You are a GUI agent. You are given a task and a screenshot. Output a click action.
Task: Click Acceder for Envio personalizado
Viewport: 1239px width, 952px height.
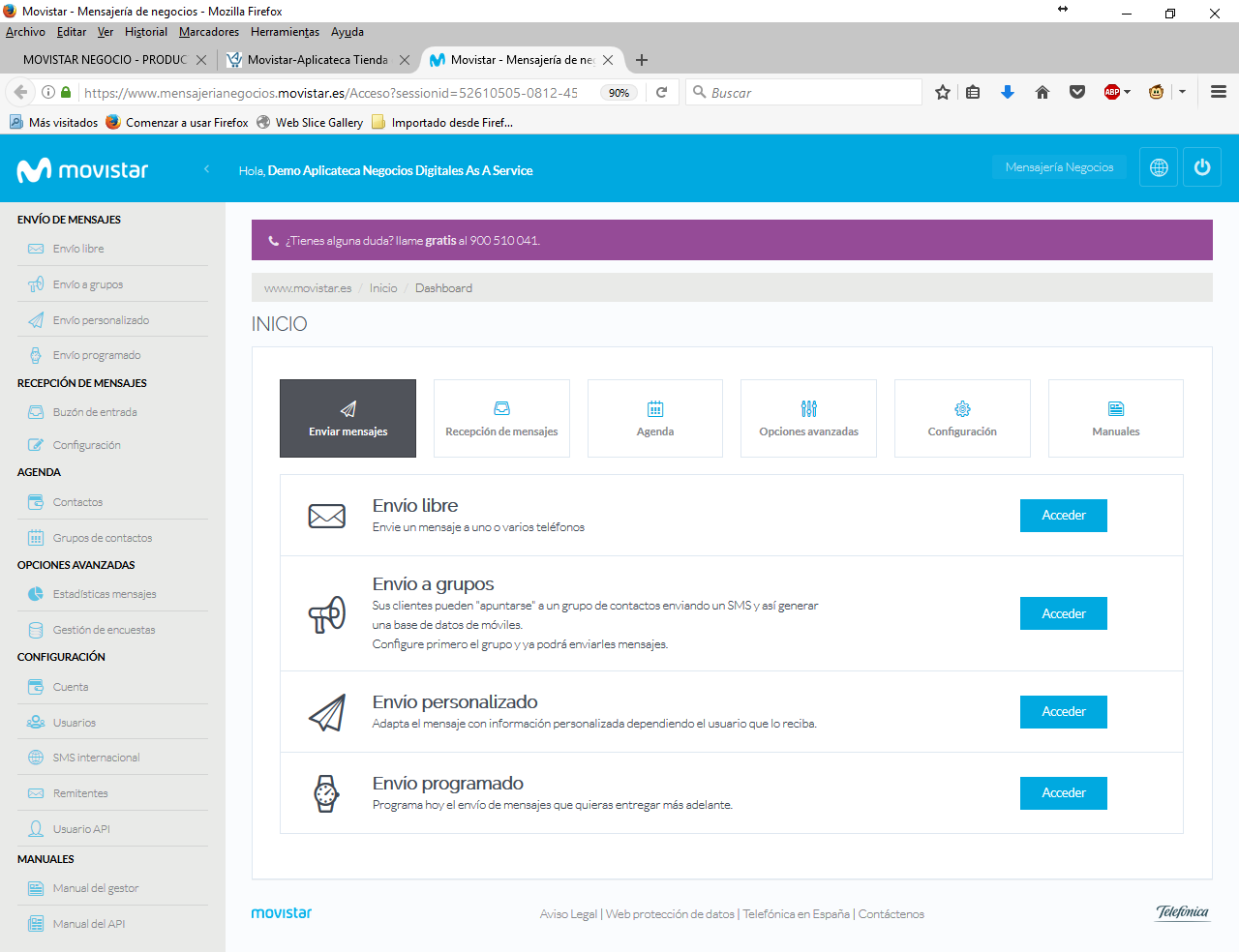(x=1064, y=712)
